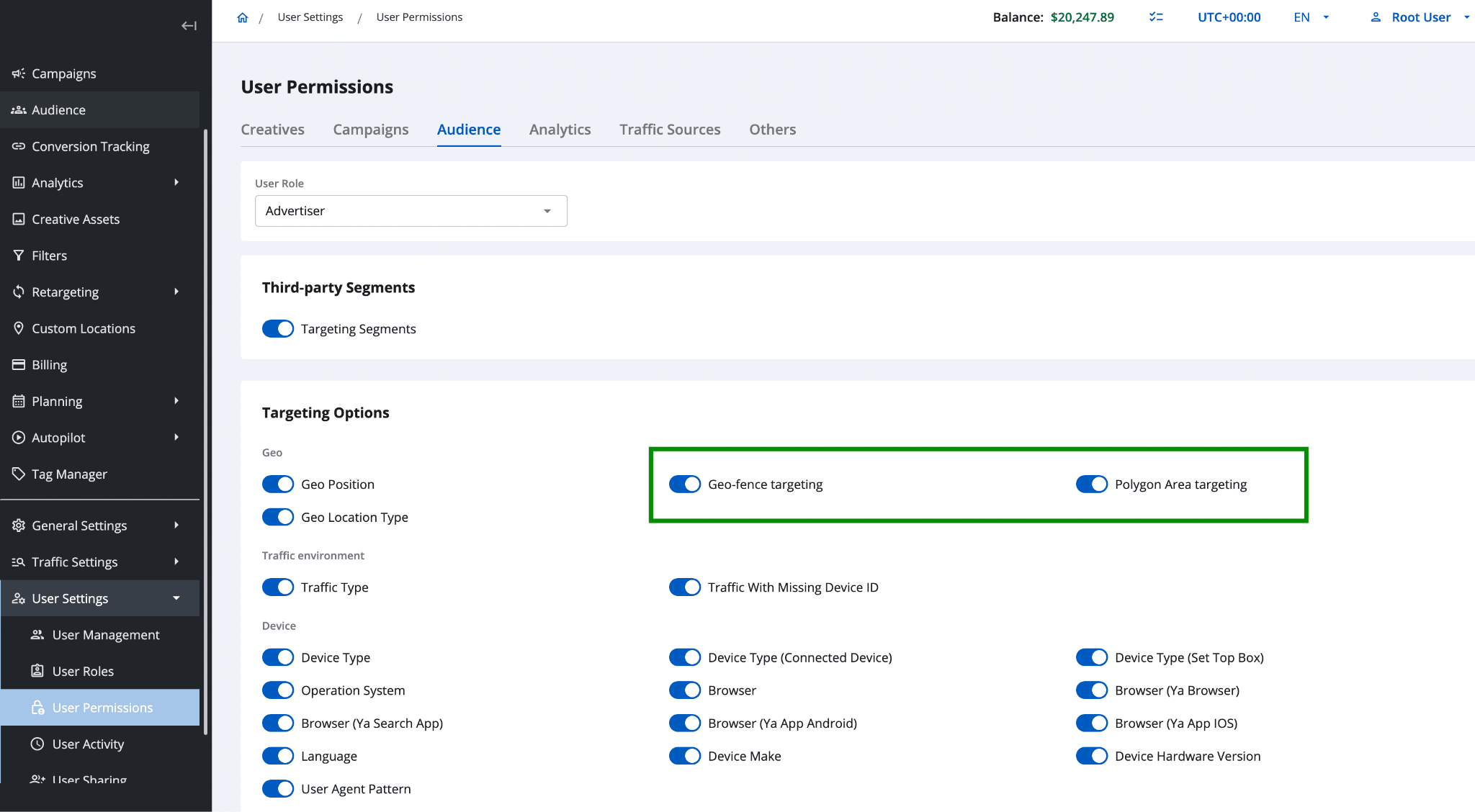This screenshot has height=812, width=1475.
Task: Switch to the Creatives tab
Action: pyautogui.click(x=272, y=130)
